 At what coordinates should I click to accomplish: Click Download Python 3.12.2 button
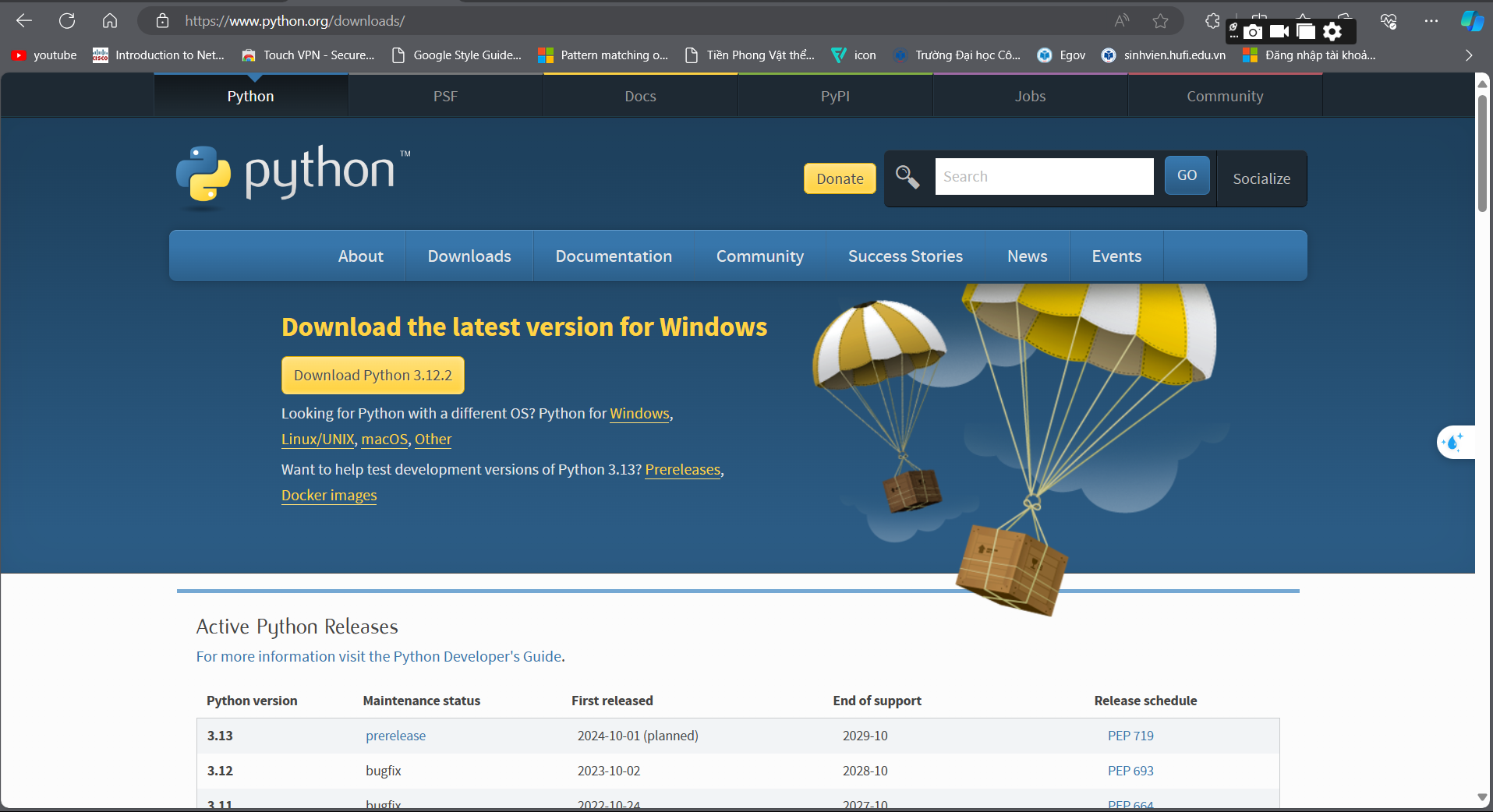click(x=373, y=376)
